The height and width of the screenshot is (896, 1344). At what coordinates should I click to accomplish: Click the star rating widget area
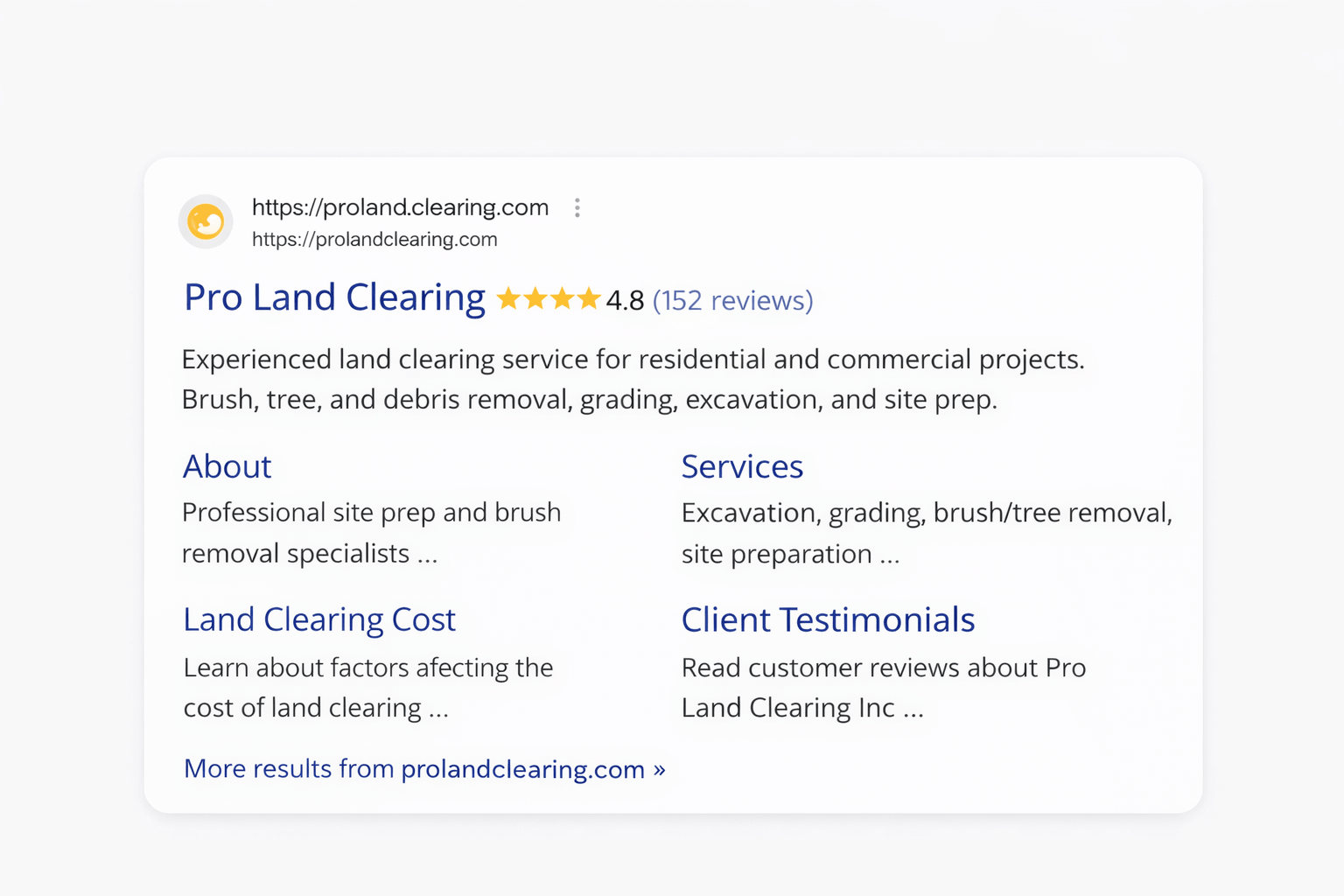pos(551,299)
